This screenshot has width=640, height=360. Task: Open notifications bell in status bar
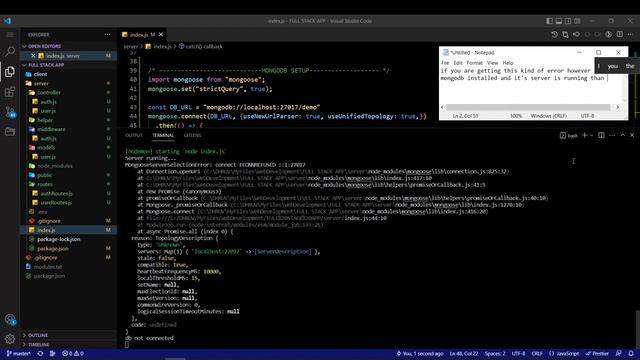click(631, 353)
